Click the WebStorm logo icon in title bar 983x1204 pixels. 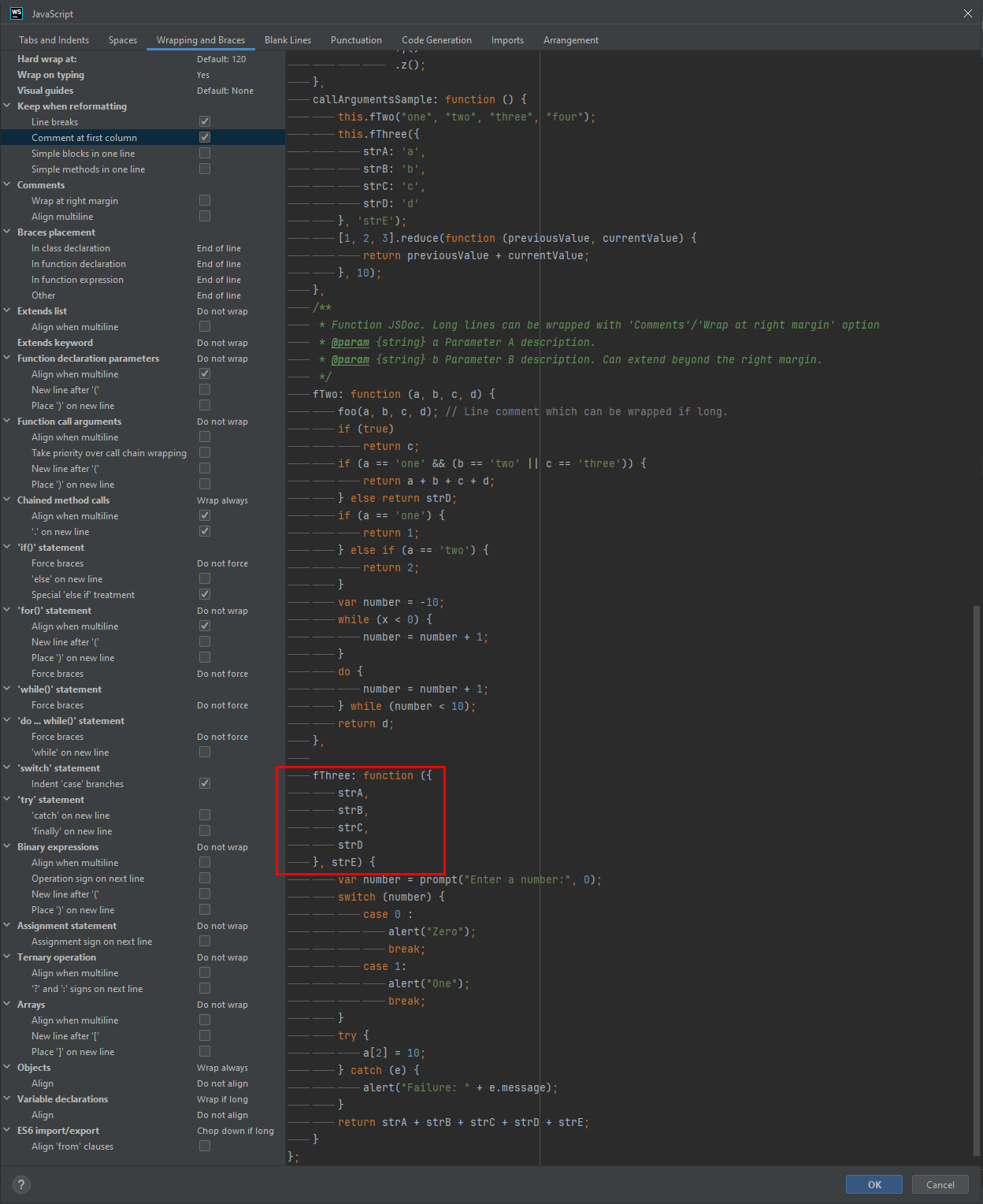17,13
